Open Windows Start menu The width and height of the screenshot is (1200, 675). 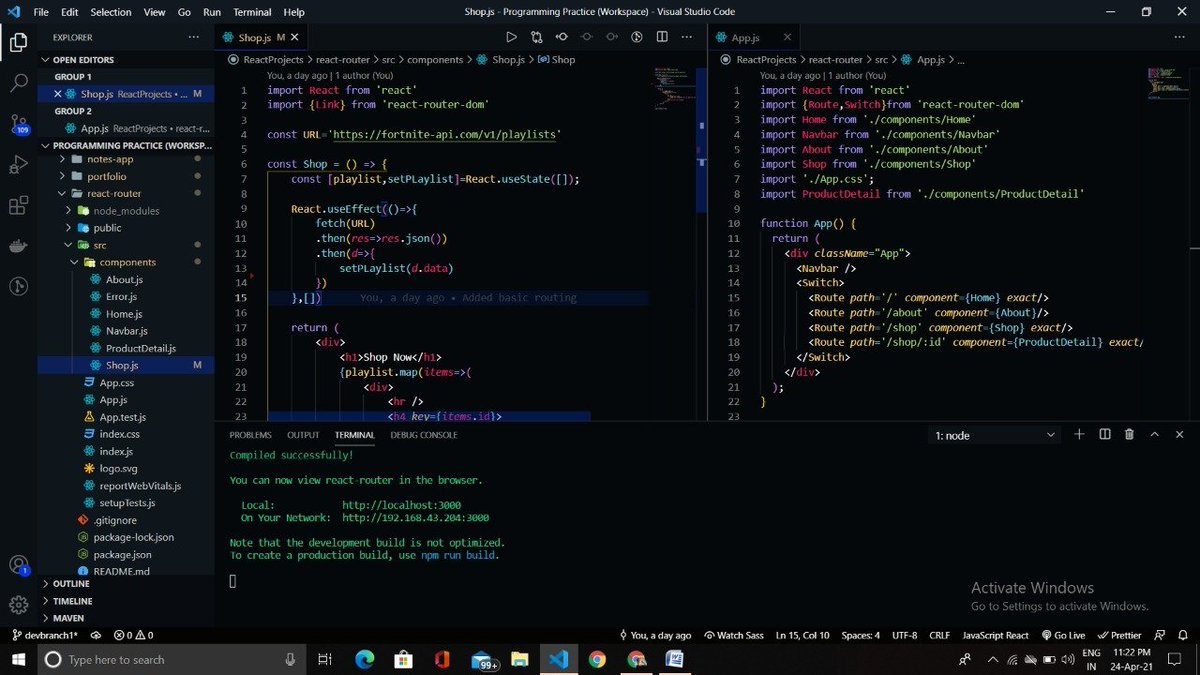(x=18, y=659)
